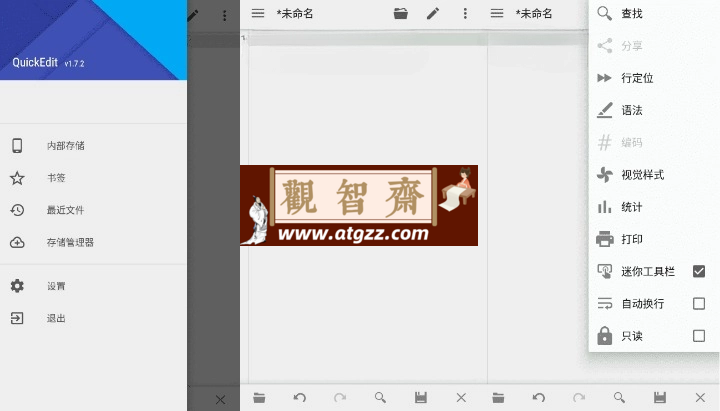Click the QuickEdit v1.7.2 drawer header
The image size is (720, 411).
[93, 40]
